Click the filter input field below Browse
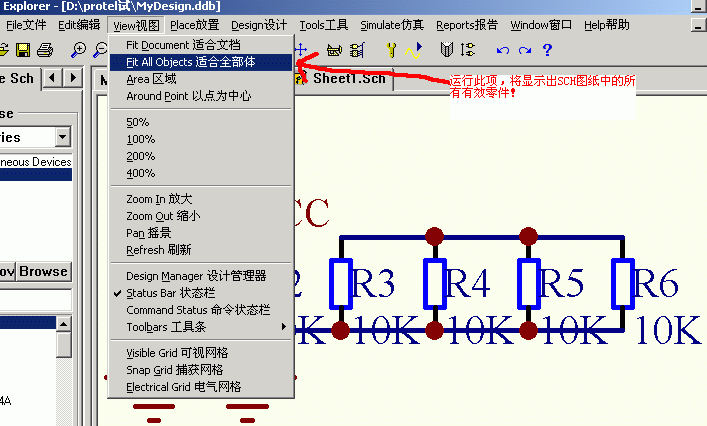This screenshot has height=426, width=707. (x=36, y=300)
